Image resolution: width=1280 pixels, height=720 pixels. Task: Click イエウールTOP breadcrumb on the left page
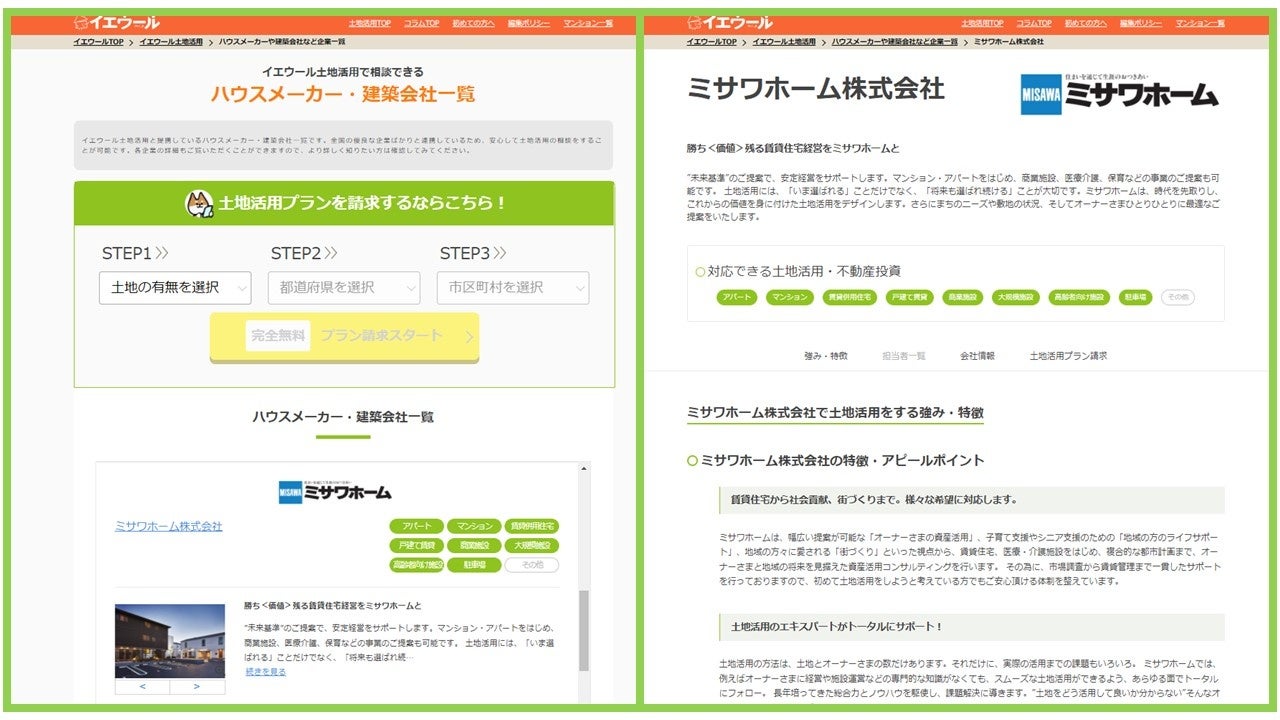(98, 42)
